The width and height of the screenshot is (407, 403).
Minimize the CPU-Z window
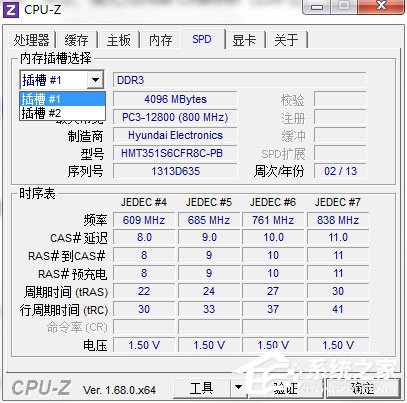[x=317, y=6]
